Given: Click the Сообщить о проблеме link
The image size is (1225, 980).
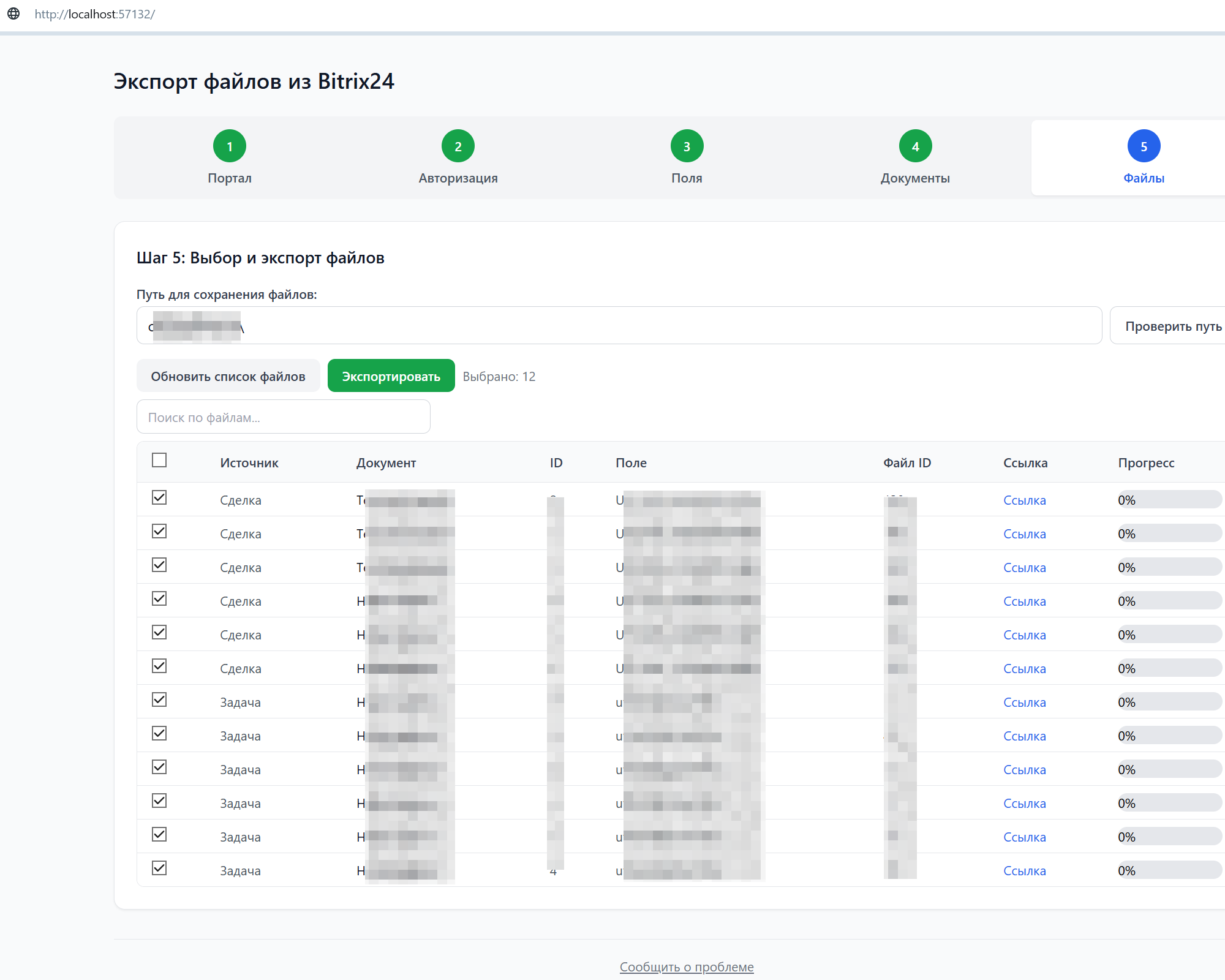Looking at the screenshot, I should pos(687,967).
